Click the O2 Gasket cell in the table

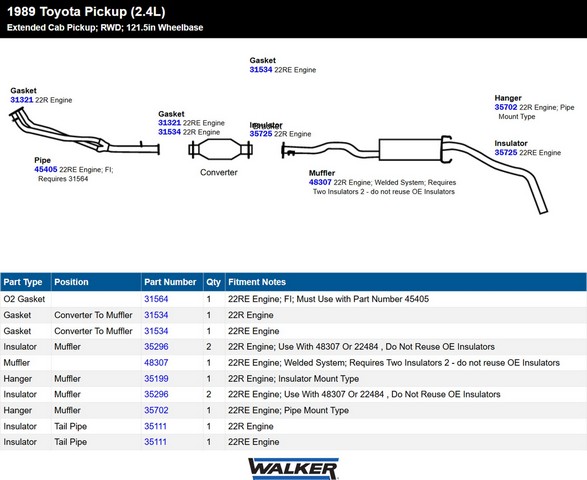tap(24, 299)
